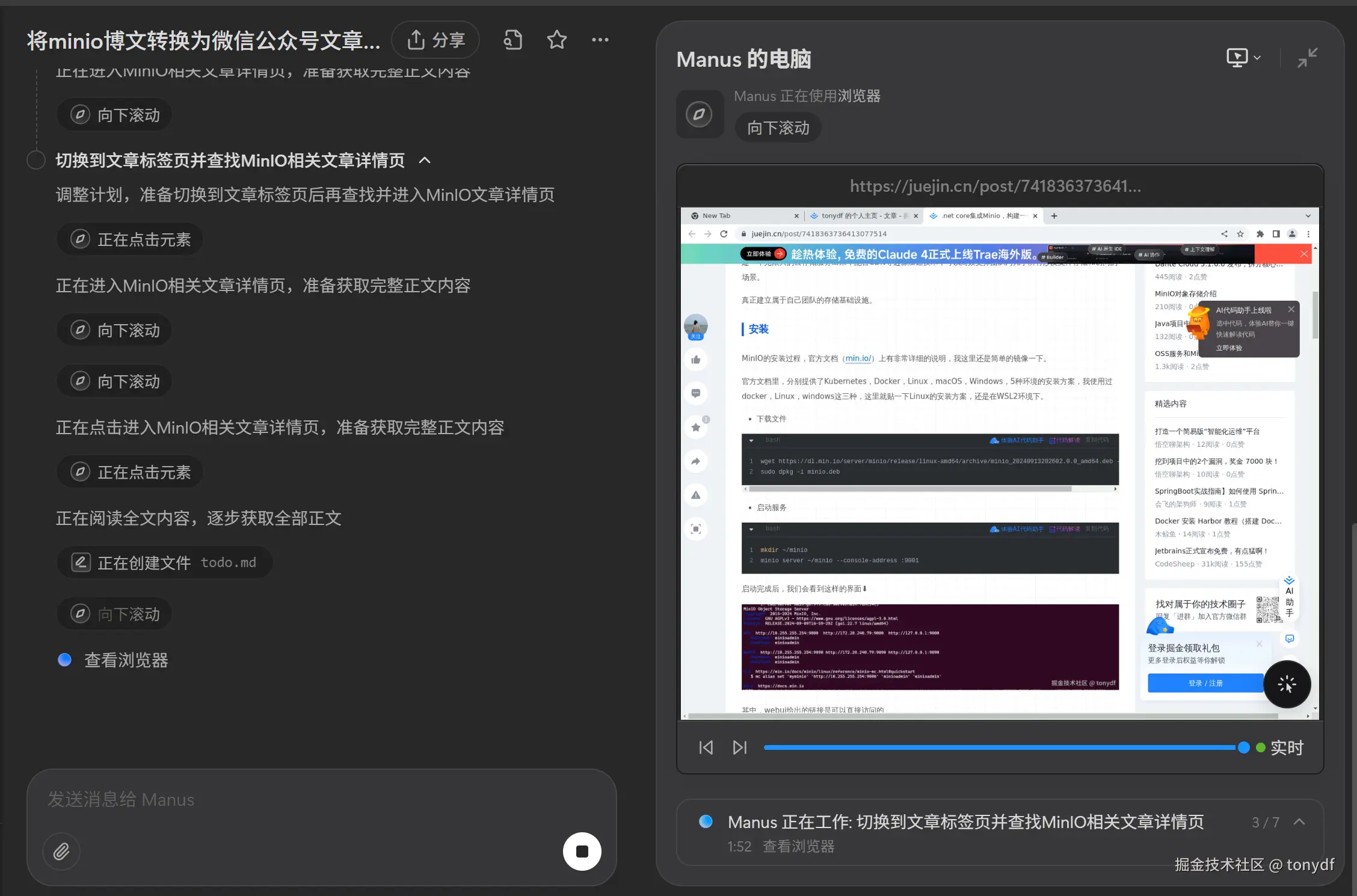1357x896 pixels.
Task: Star this conversation as favorite
Action: (556, 40)
